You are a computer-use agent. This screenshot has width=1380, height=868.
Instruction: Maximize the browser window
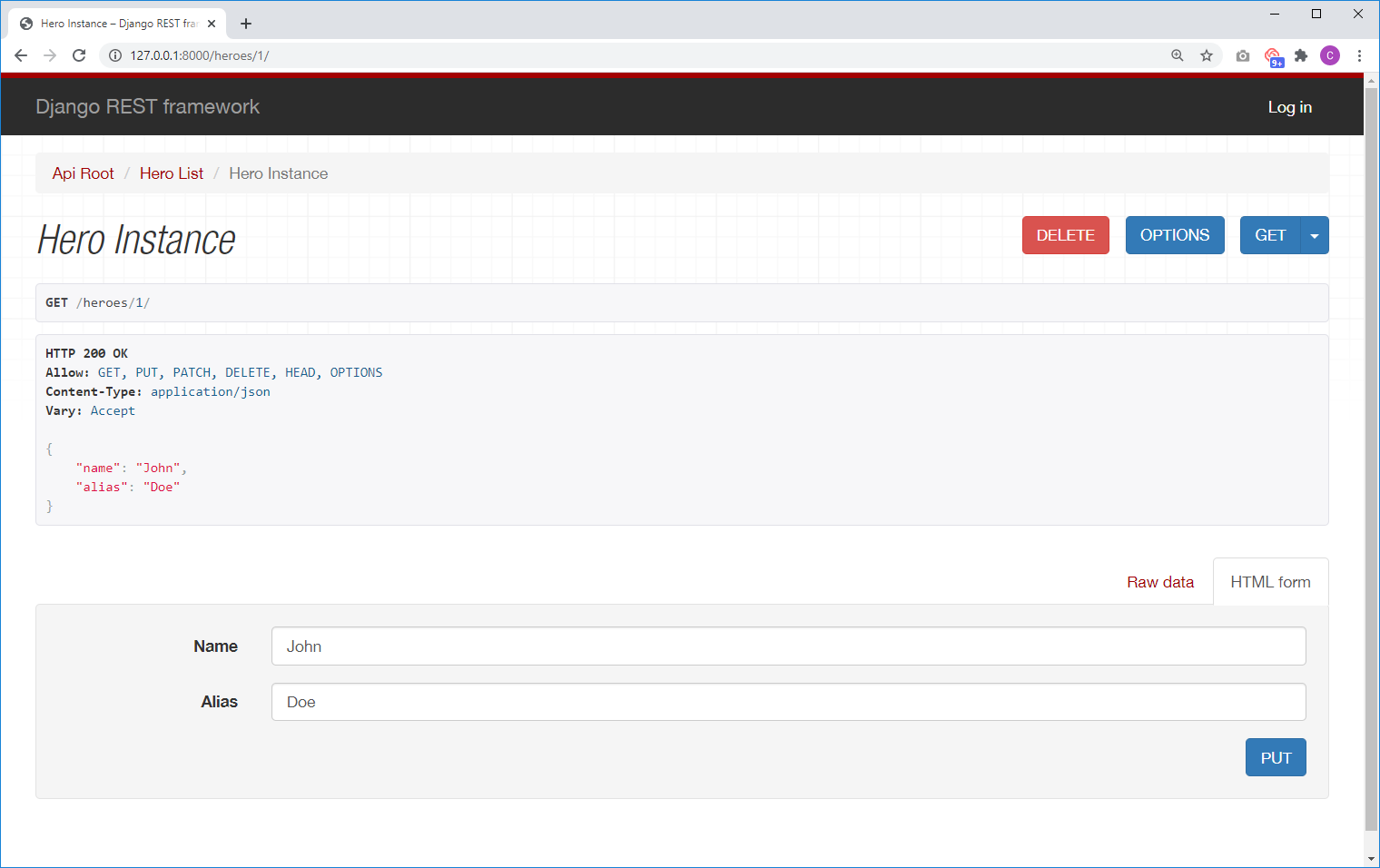pos(1316,14)
